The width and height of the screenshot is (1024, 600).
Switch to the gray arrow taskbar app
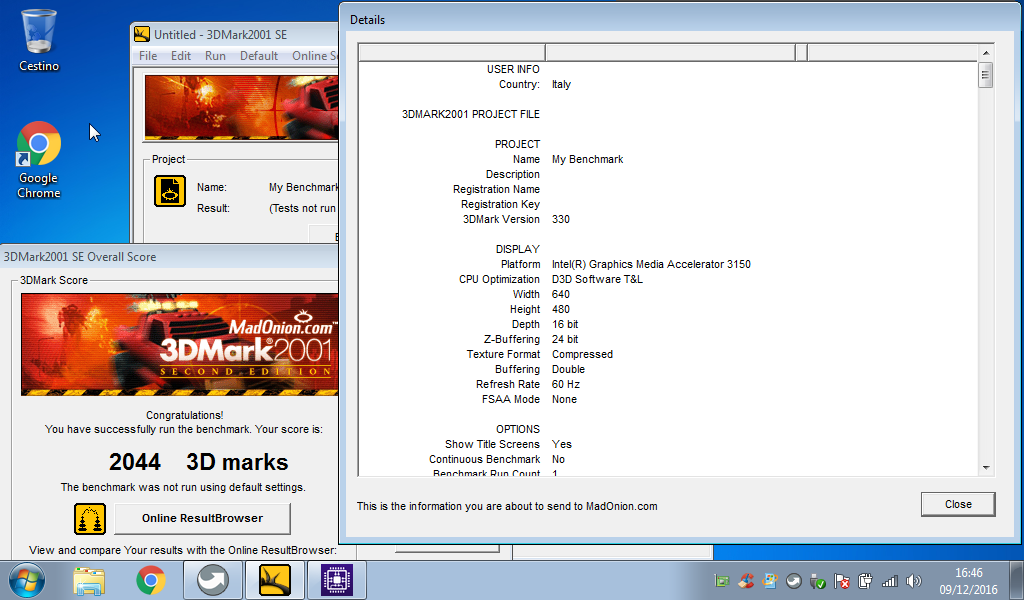pyautogui.click(x=213, y=580)
